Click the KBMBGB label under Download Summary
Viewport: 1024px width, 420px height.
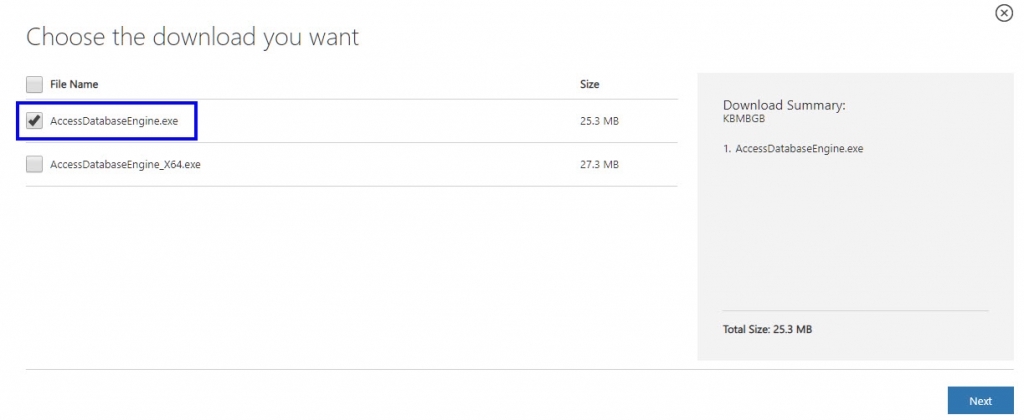(742, 118)
